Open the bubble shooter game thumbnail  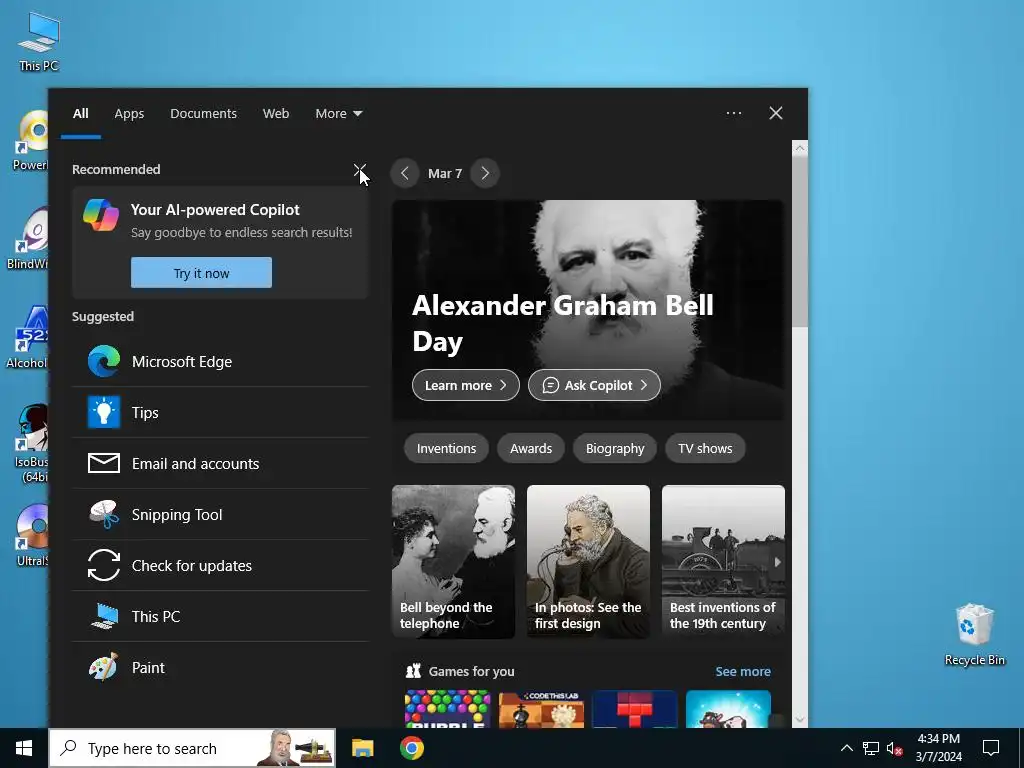click(447, 709)
